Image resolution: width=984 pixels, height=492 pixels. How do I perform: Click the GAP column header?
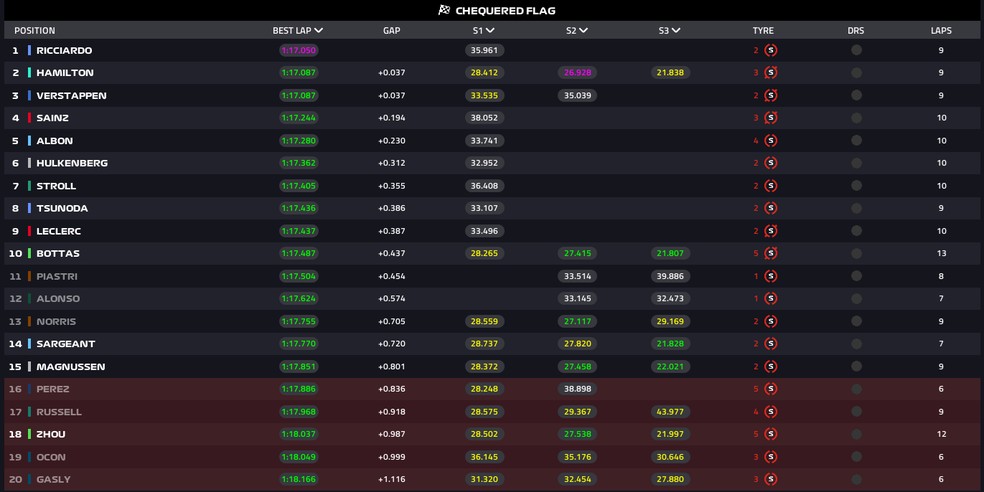coord(392,30)
